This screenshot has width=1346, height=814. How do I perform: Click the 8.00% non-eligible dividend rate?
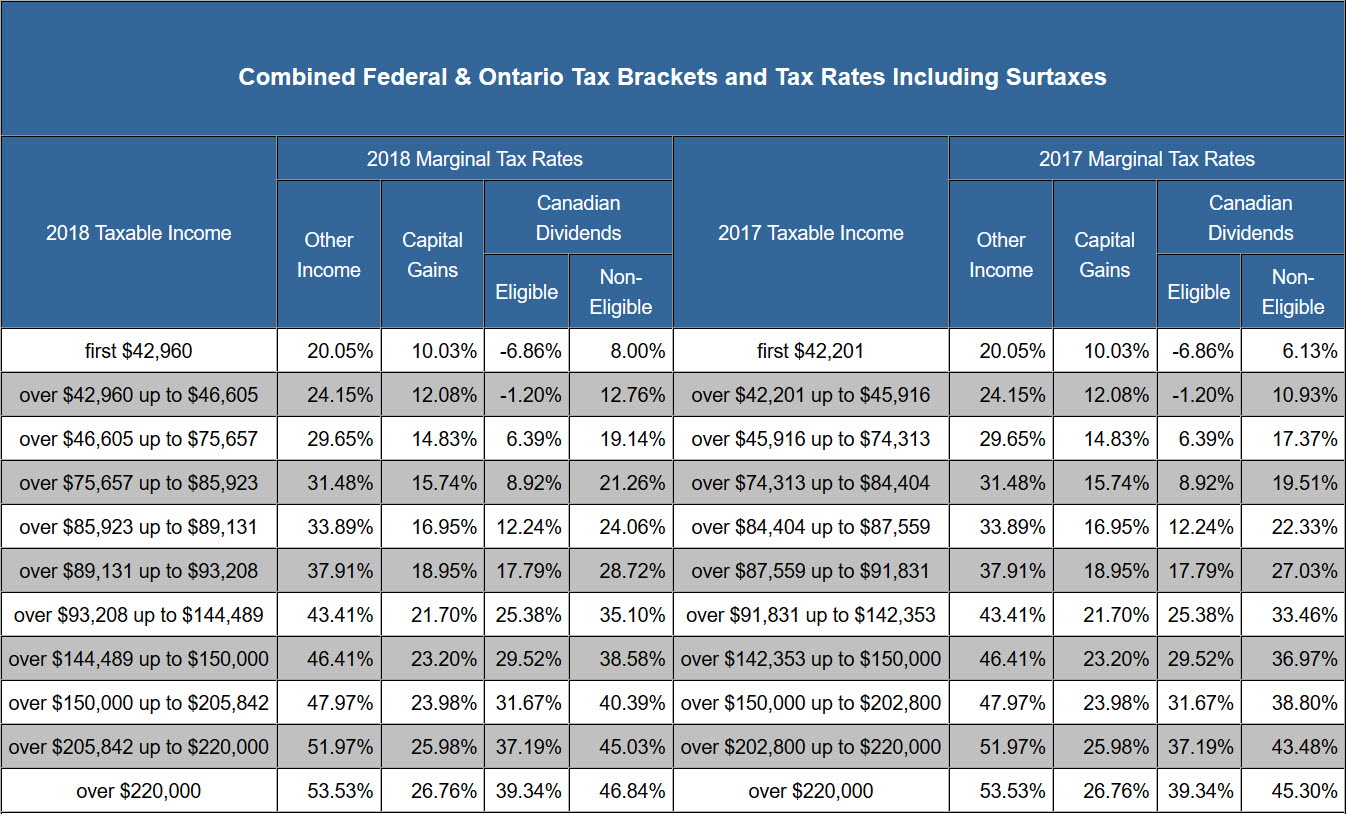pos(620,350)
